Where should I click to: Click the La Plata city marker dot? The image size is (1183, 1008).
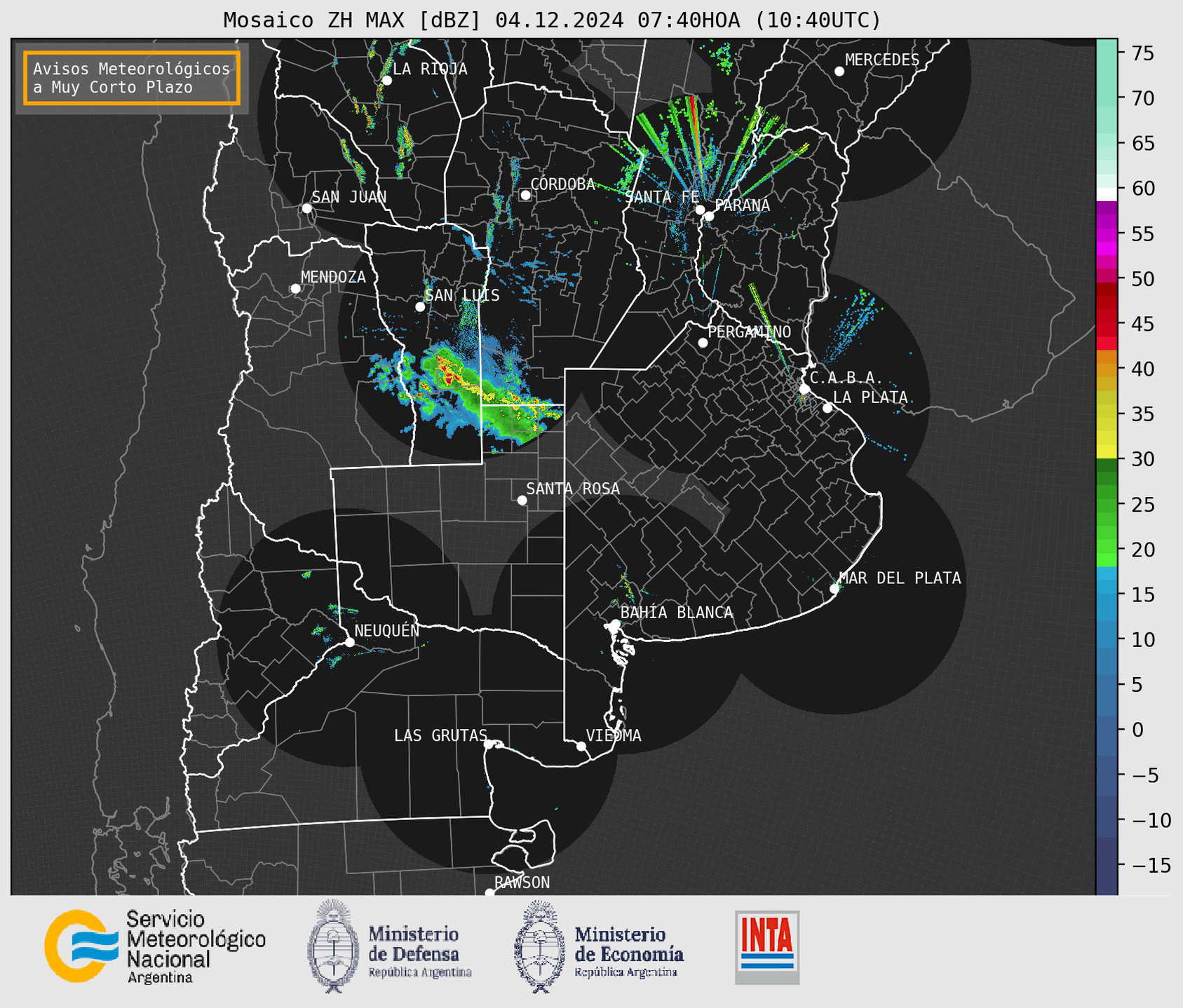[x=827, y=408]
